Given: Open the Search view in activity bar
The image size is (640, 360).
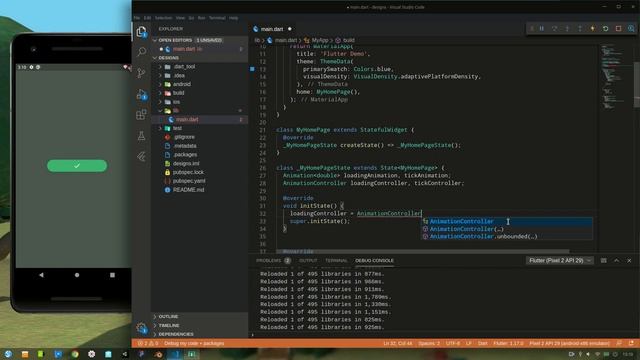Looking at the screenshot, I should point(141,51).
